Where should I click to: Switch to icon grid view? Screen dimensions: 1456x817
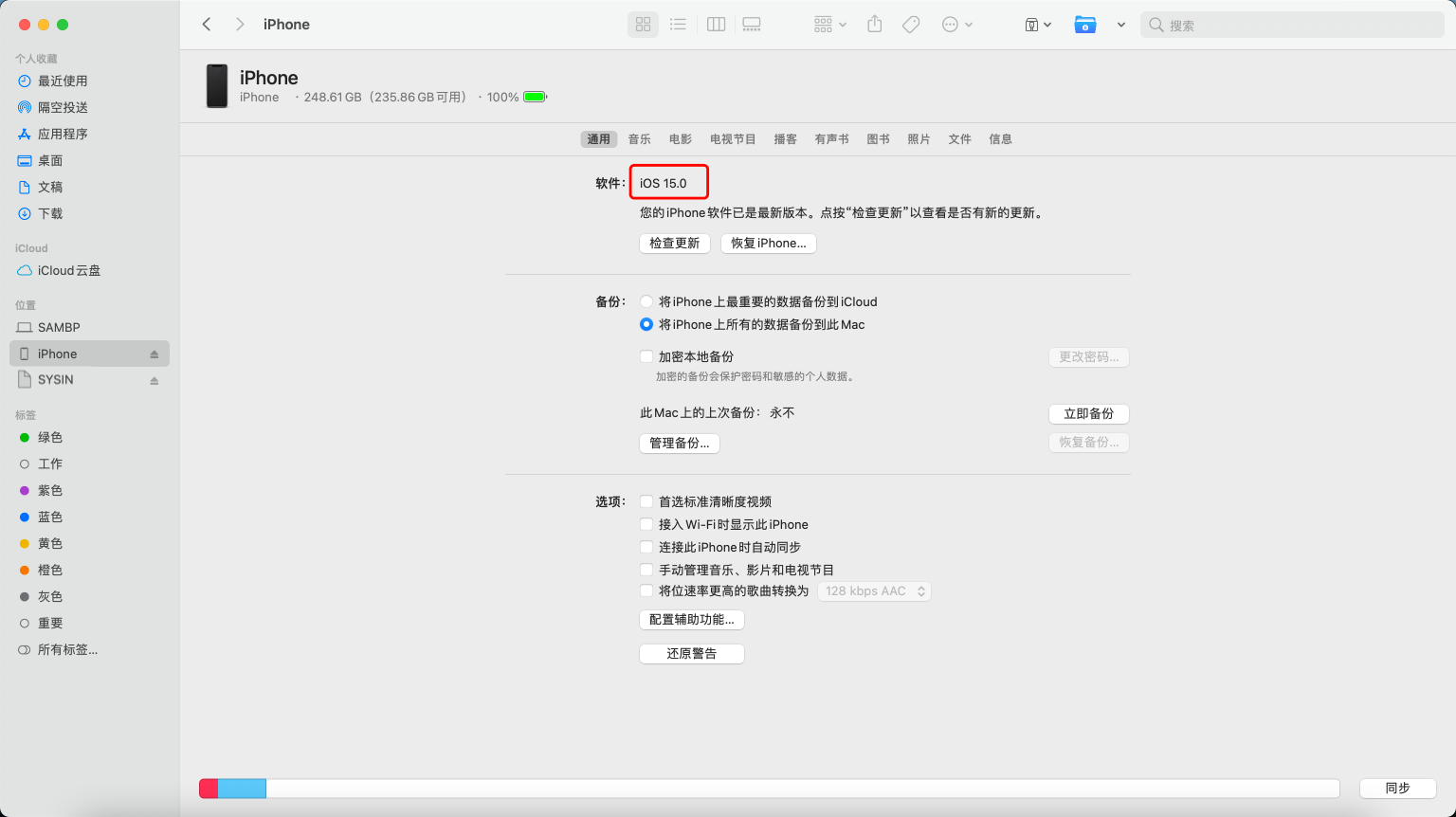pyautogui.click(x=644, y=25)
